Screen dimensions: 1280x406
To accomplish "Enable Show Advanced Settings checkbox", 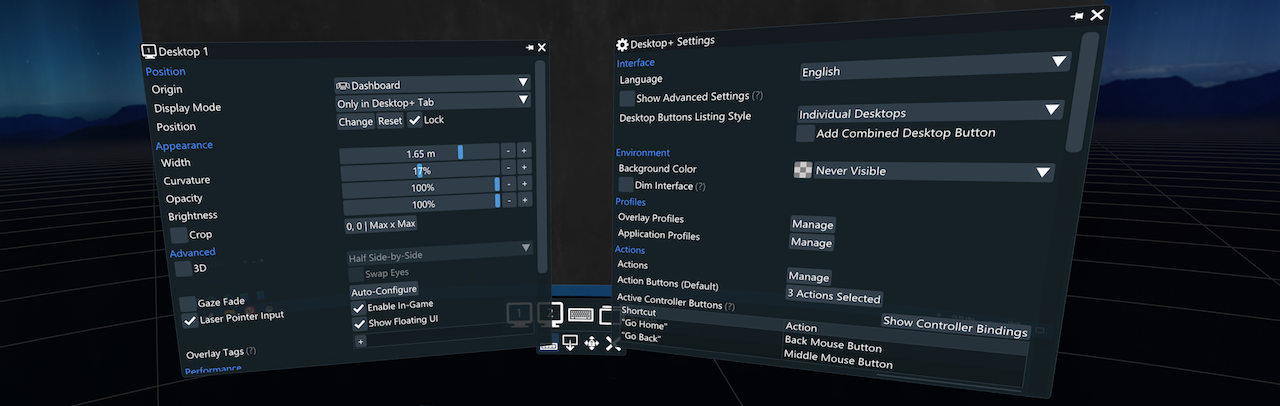I will coord(627,98).
